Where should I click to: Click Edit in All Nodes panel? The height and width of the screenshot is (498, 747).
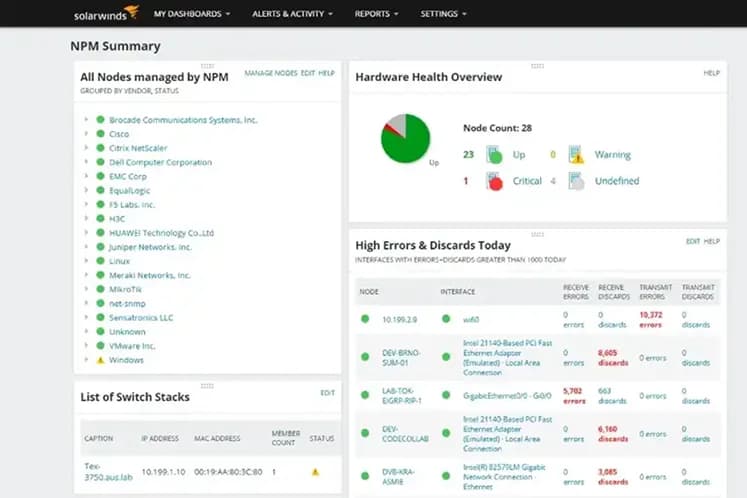308,73
